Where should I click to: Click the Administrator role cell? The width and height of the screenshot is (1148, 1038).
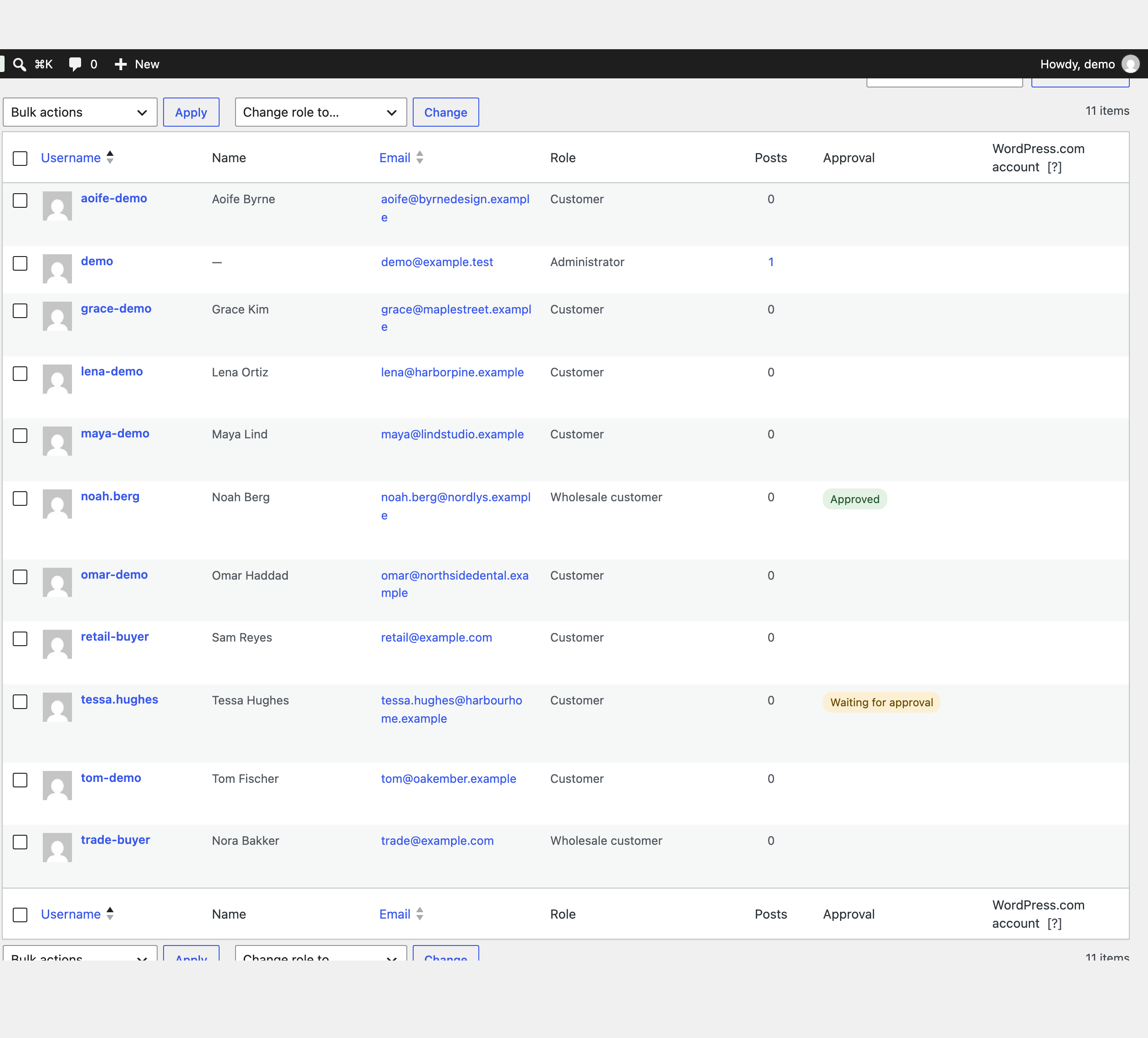[x=587, y=262]
